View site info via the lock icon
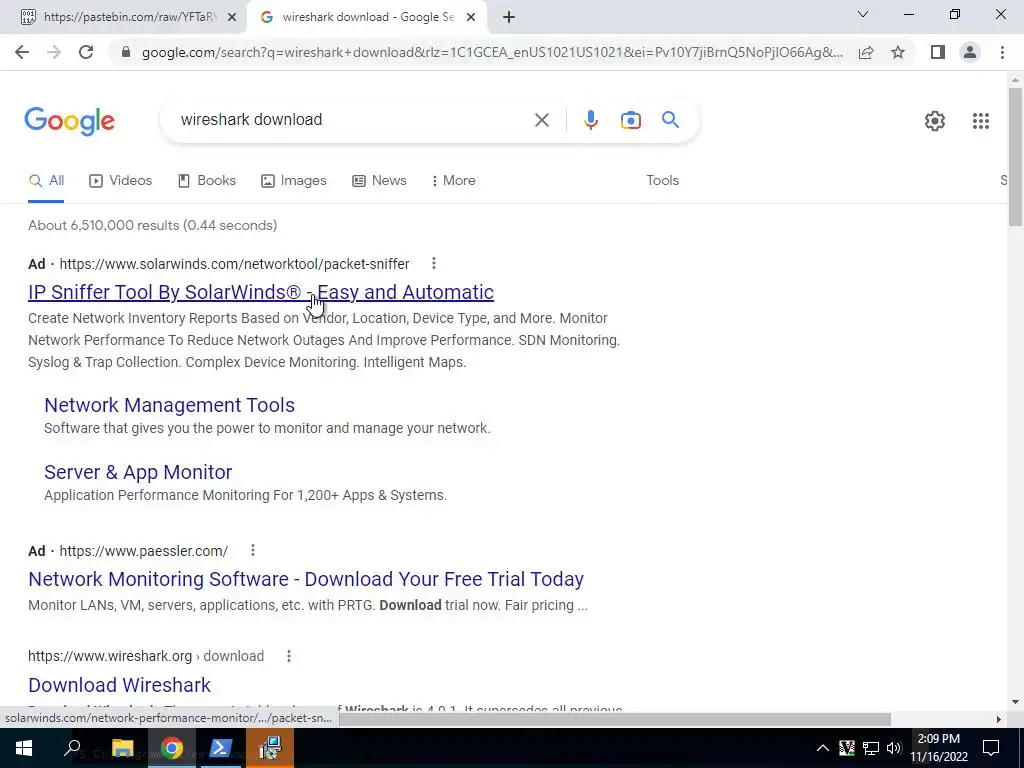 point(126,52)
